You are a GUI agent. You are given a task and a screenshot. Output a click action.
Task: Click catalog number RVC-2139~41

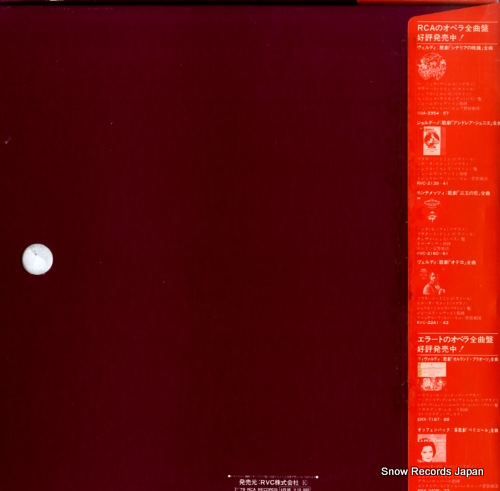[432, 183]
